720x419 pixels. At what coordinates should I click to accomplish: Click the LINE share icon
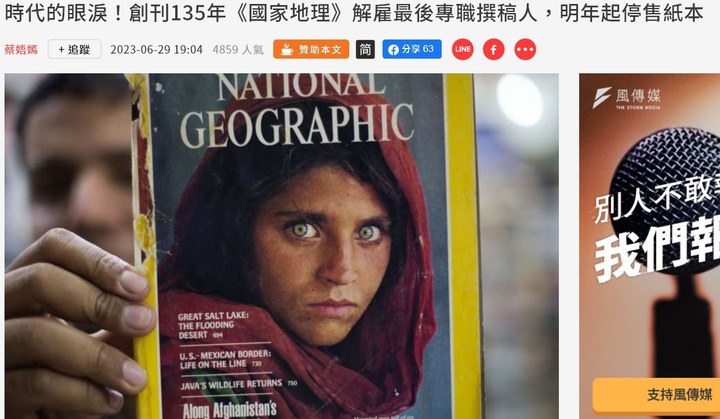click(x=462, y=49)
